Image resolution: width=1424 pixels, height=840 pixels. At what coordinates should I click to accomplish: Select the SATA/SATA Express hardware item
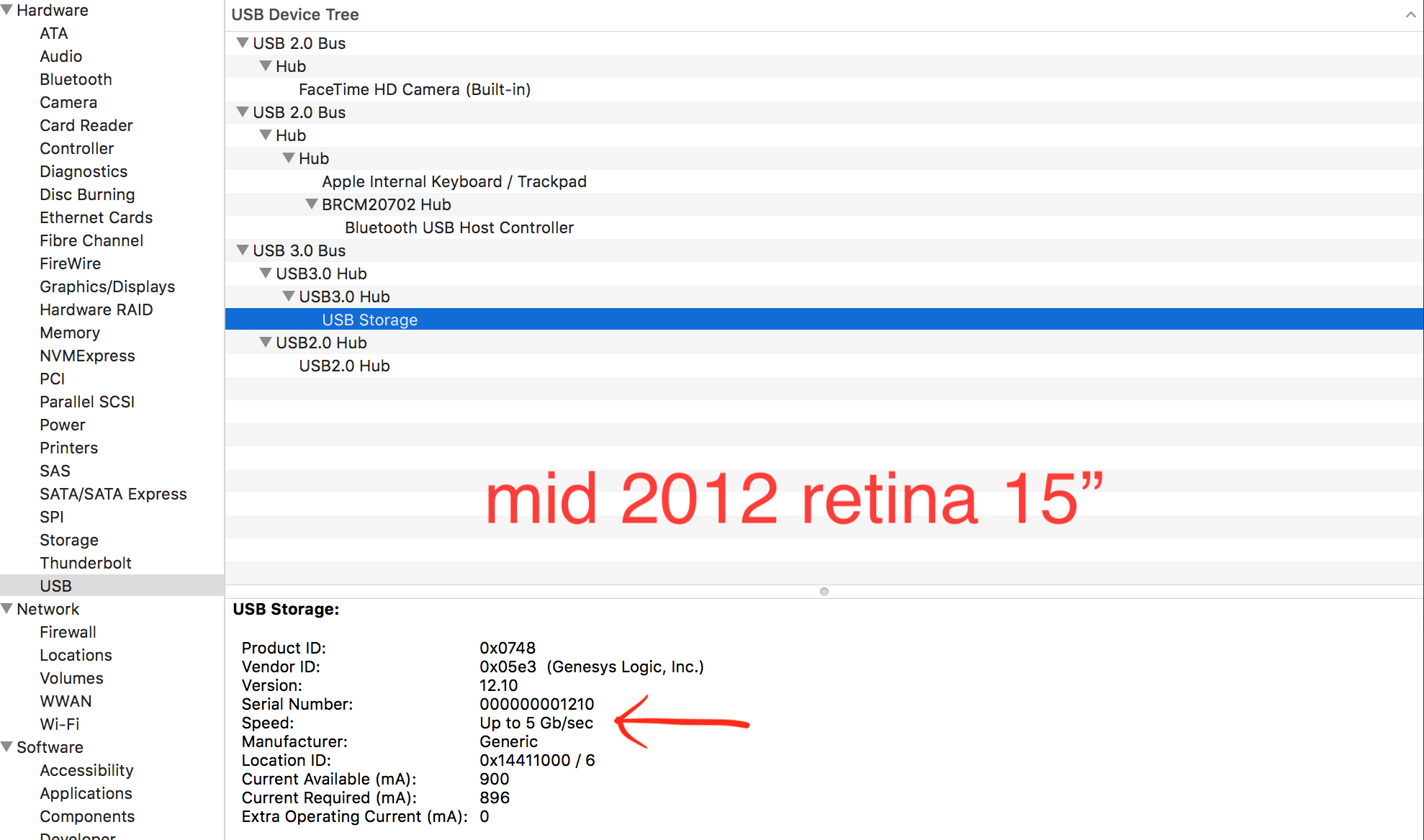[x=113, y=494]
